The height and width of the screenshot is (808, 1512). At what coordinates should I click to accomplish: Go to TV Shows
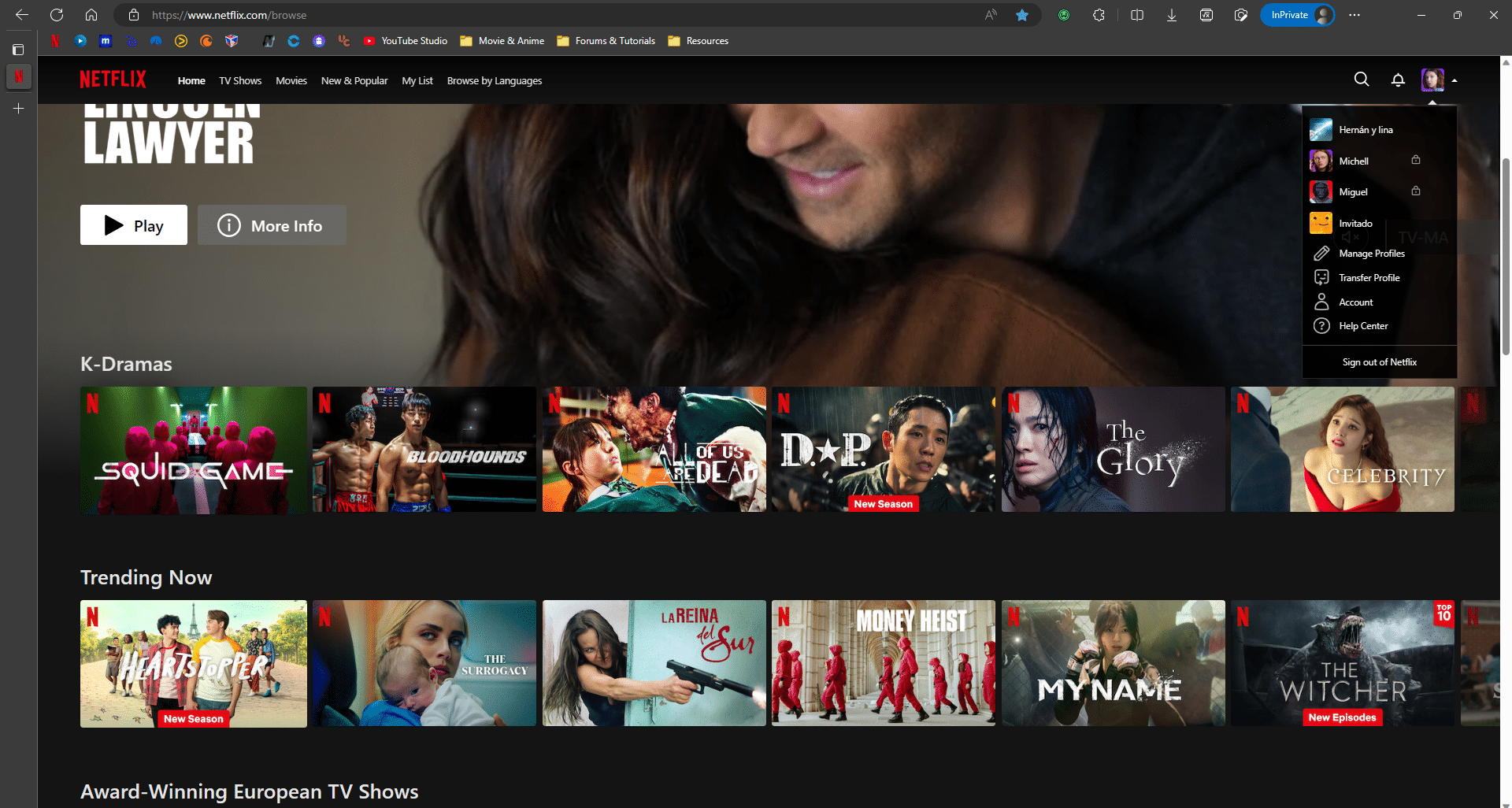(240, 80)
